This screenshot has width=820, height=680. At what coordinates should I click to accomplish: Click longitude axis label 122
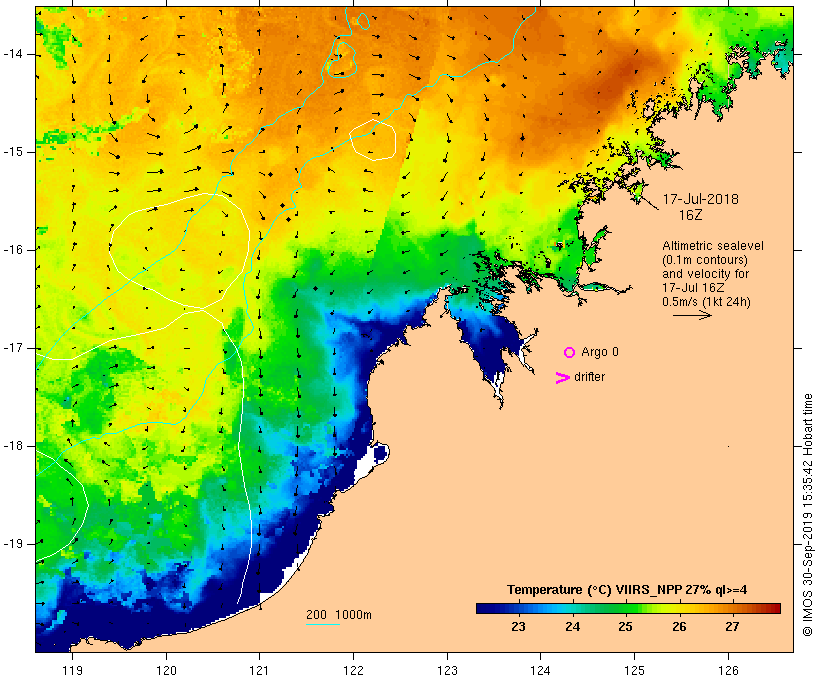coord(354,670)
